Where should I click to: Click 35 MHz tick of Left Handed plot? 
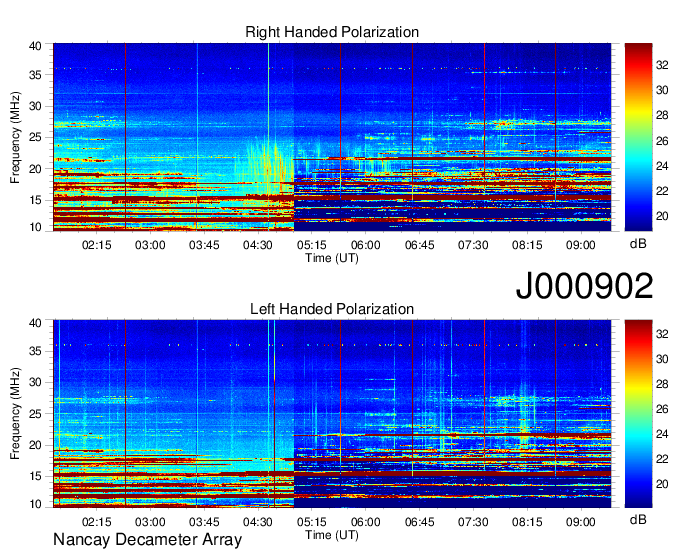[x=35, y=351]
